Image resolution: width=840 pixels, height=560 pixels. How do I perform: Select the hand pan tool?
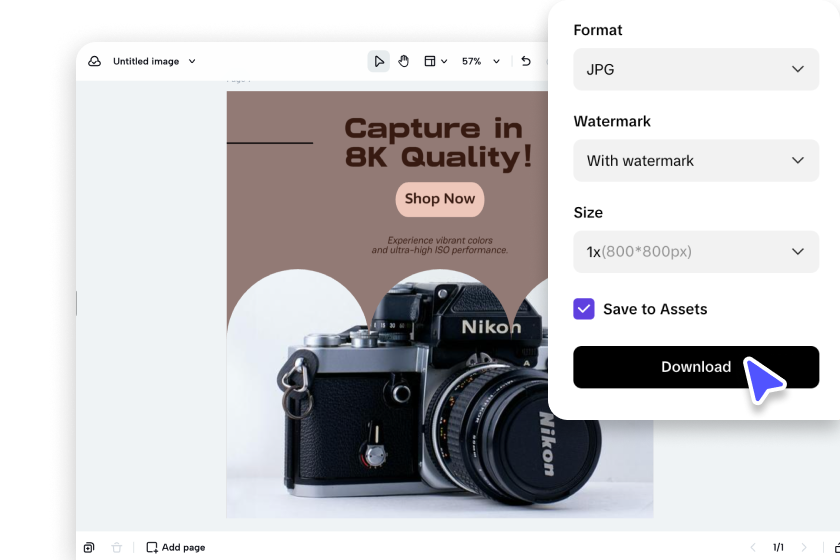point(403,61)
